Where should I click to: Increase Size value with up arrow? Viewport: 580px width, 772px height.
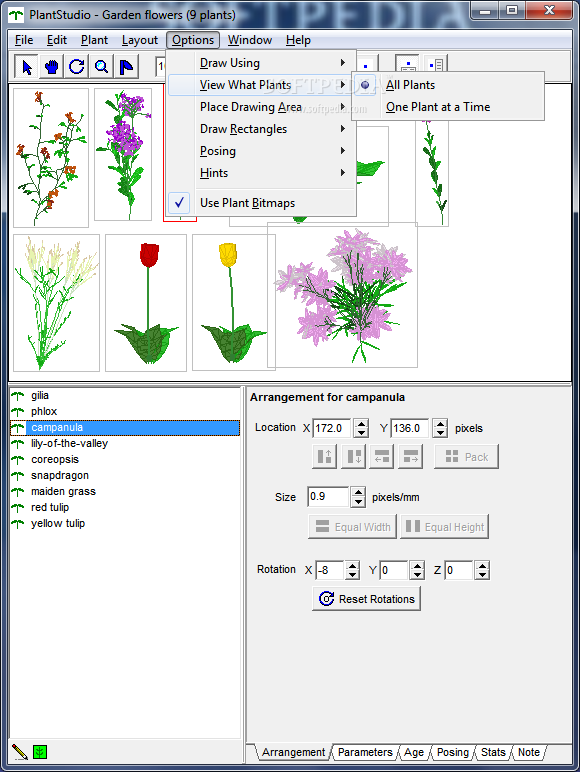tap(358, 492)
